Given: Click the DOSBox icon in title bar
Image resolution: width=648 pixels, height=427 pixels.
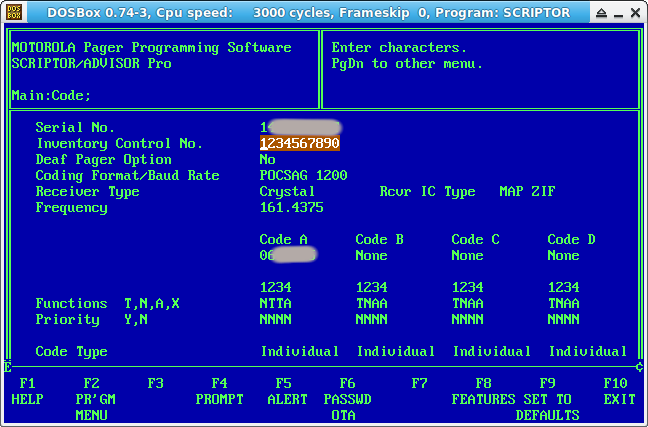Looking at the screenshot, I should point(14,12).
